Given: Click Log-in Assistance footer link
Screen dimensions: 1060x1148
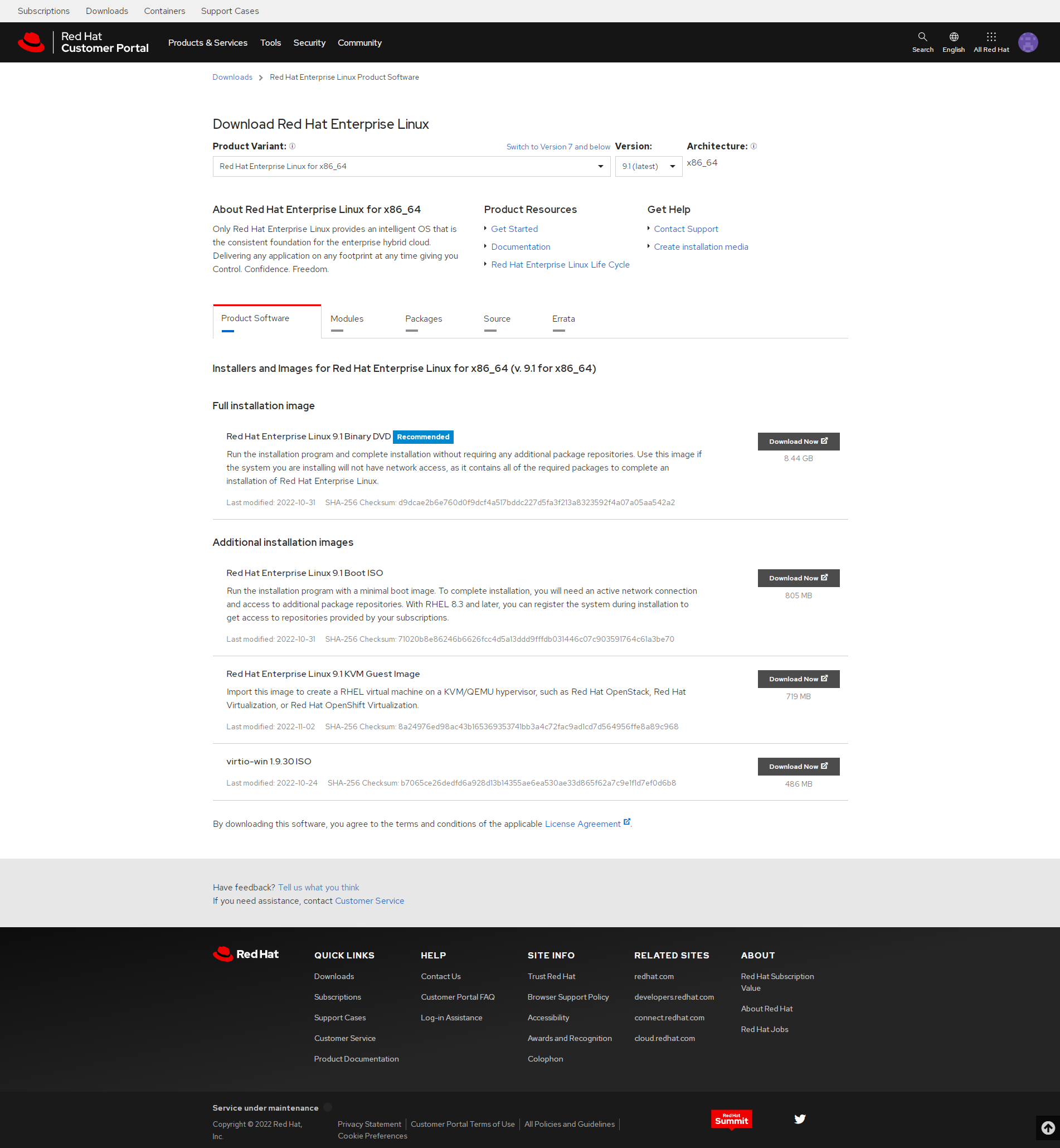Looking at the screenshot, I should pos(451,1018).
